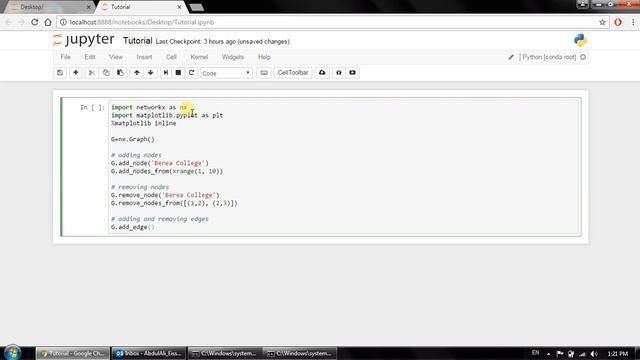The height and width of the screenshot is (360, 640).
Task: Cut the selected cell
Action: pyautogui.click(x=91, y=73)
